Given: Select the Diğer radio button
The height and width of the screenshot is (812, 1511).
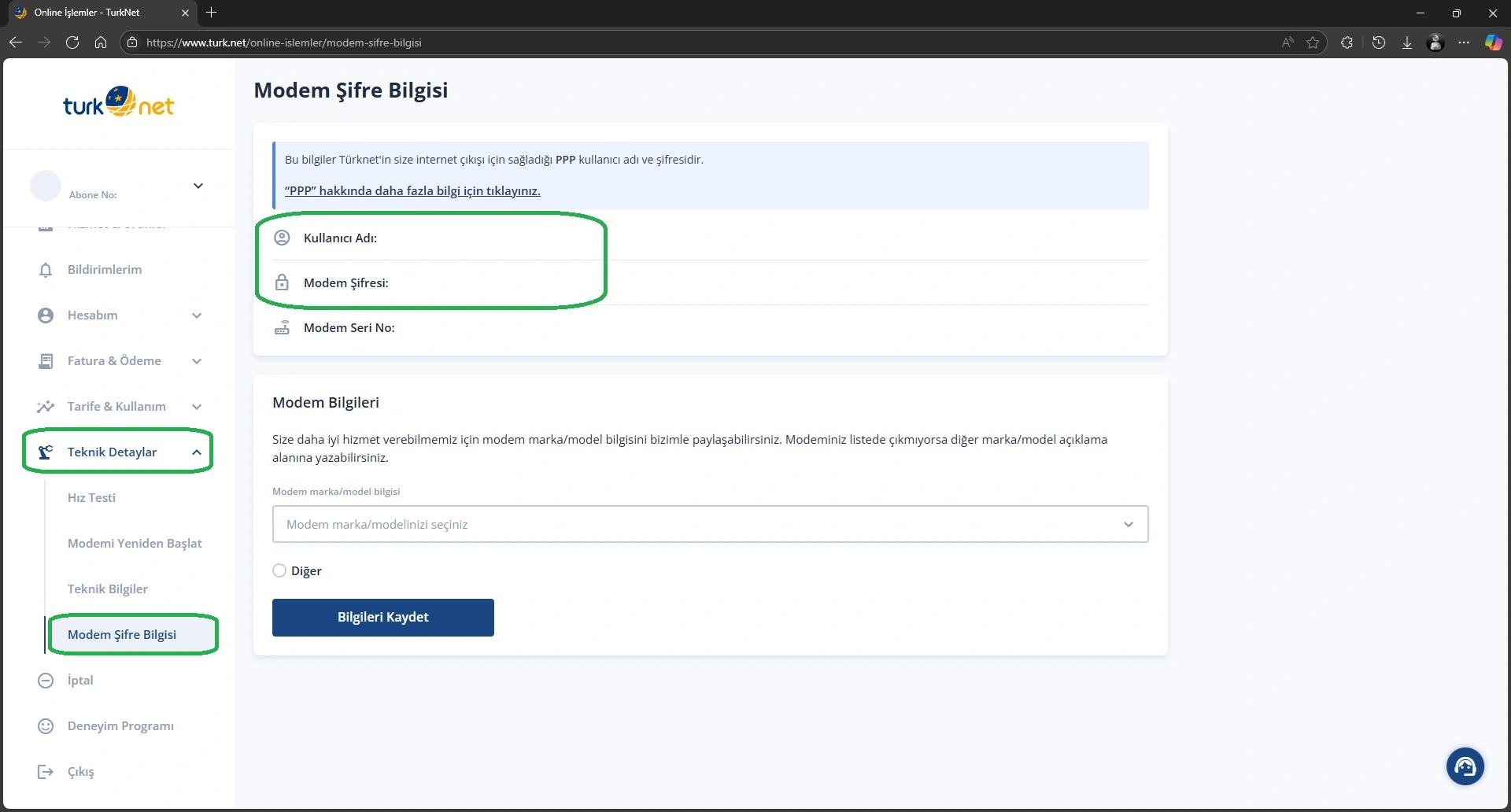Looking at the screenshot, I should point(279,570).
